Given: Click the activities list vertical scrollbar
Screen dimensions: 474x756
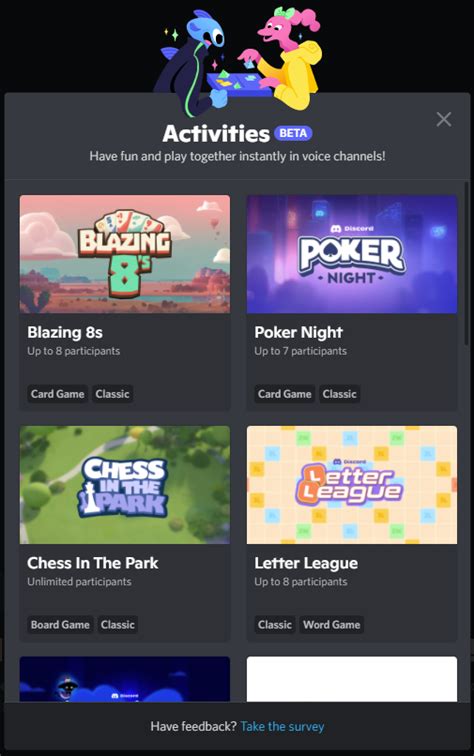Looking at the screenshot, I should (x=466, y=264).
